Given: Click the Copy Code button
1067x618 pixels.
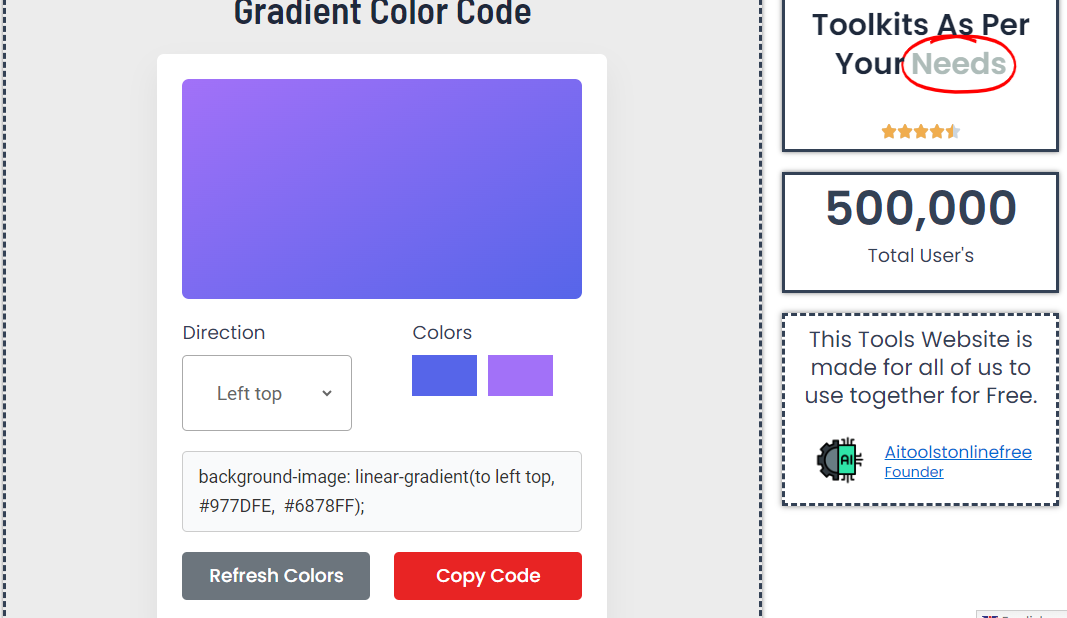Looking at the screenshot, I should 487,576.
